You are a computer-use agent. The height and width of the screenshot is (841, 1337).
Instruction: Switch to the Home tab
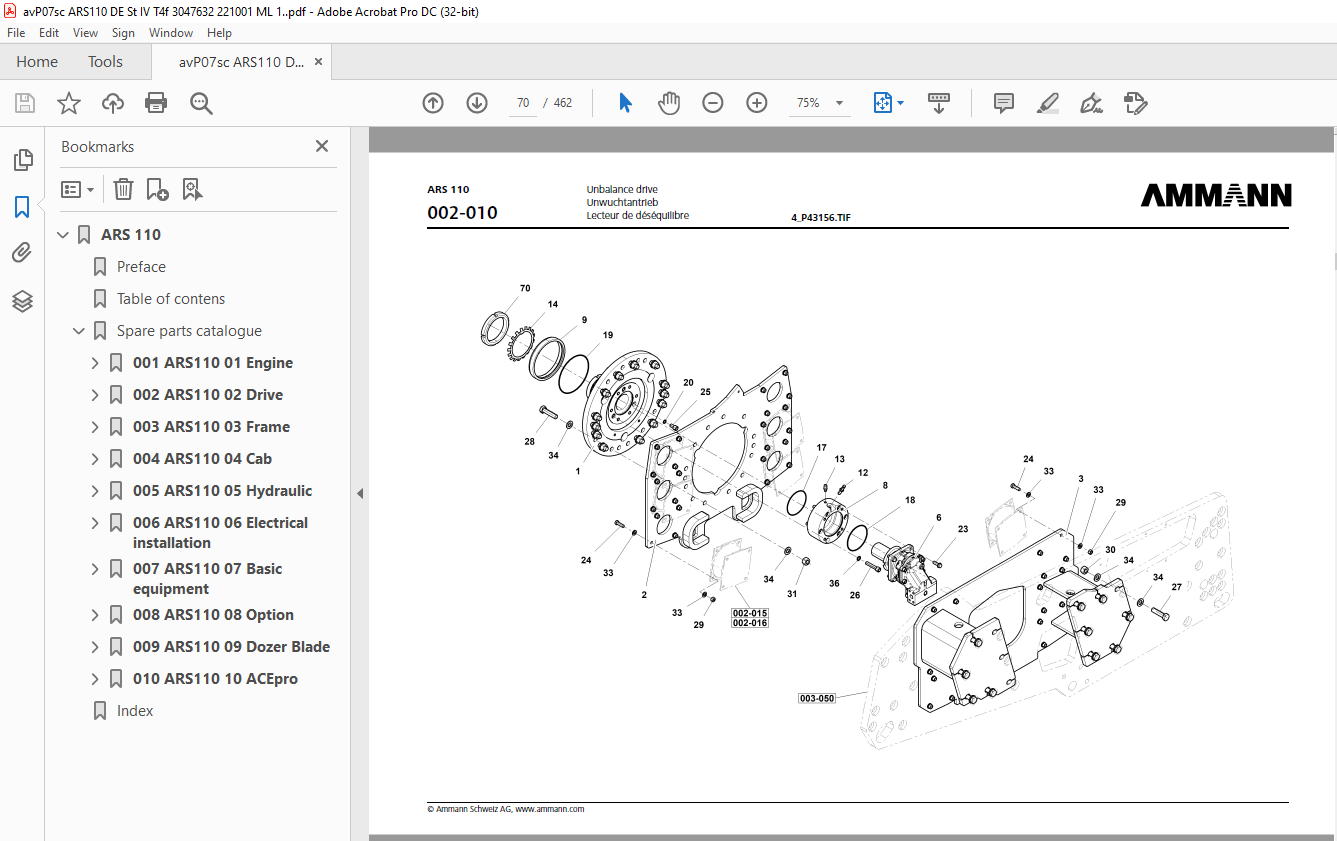point(37,62)
